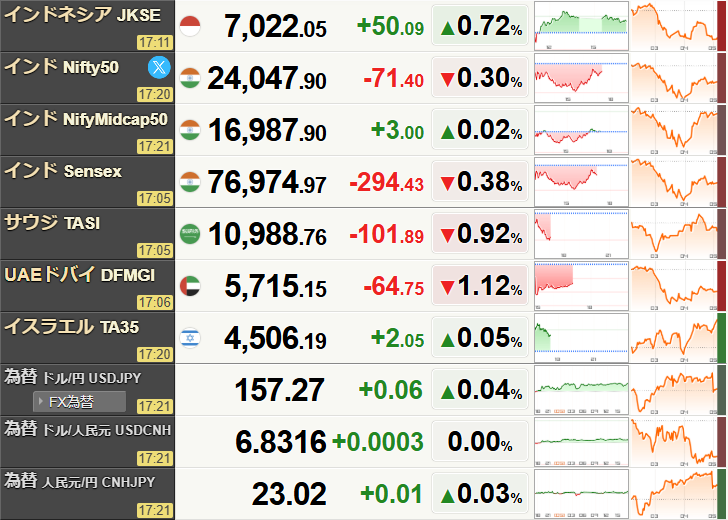Image resolution: width=728 pixels, height=520 pixels.
Task: Click TASI point change -101.89
Action: pyautogui.click(x=387, y=234)
